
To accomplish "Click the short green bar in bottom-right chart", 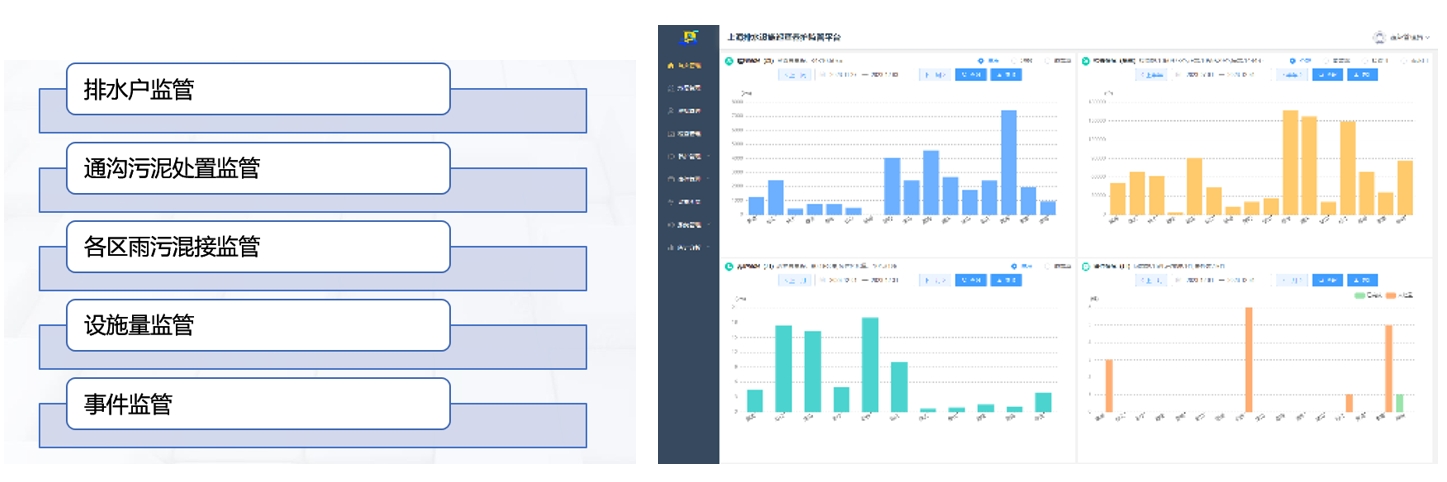I will [x=1400, y=403].
